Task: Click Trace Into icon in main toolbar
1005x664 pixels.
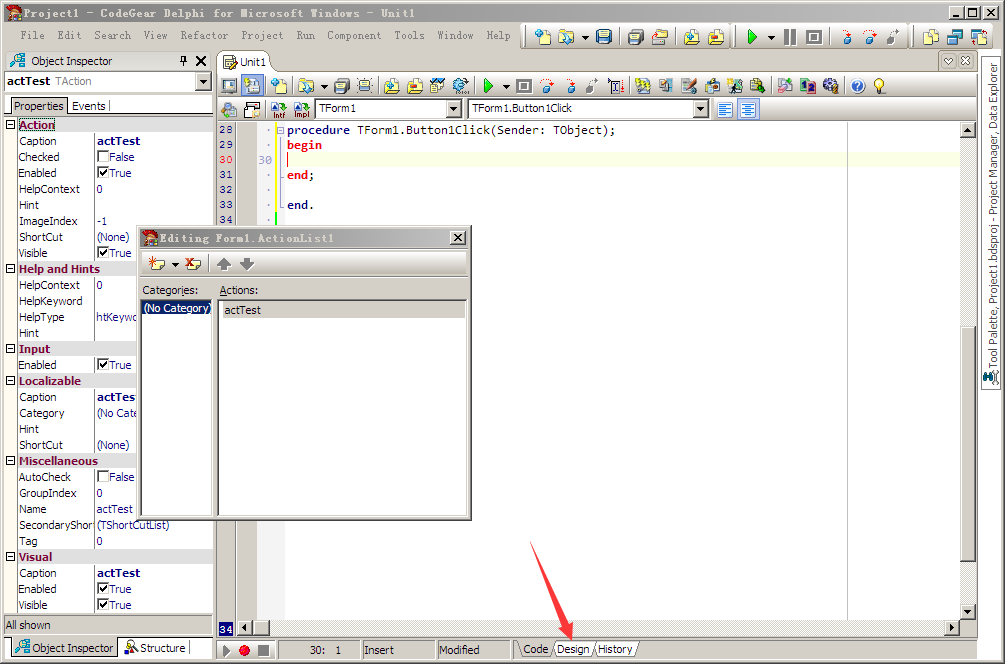Action: coord(847,37)
